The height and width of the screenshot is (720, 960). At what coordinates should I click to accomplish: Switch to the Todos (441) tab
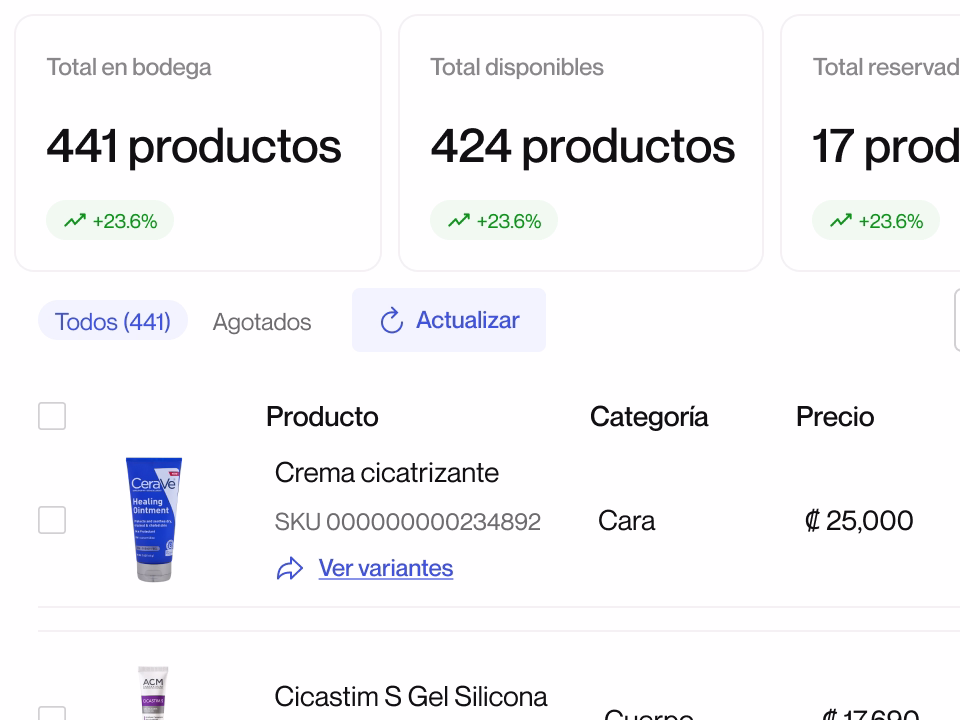113,321
